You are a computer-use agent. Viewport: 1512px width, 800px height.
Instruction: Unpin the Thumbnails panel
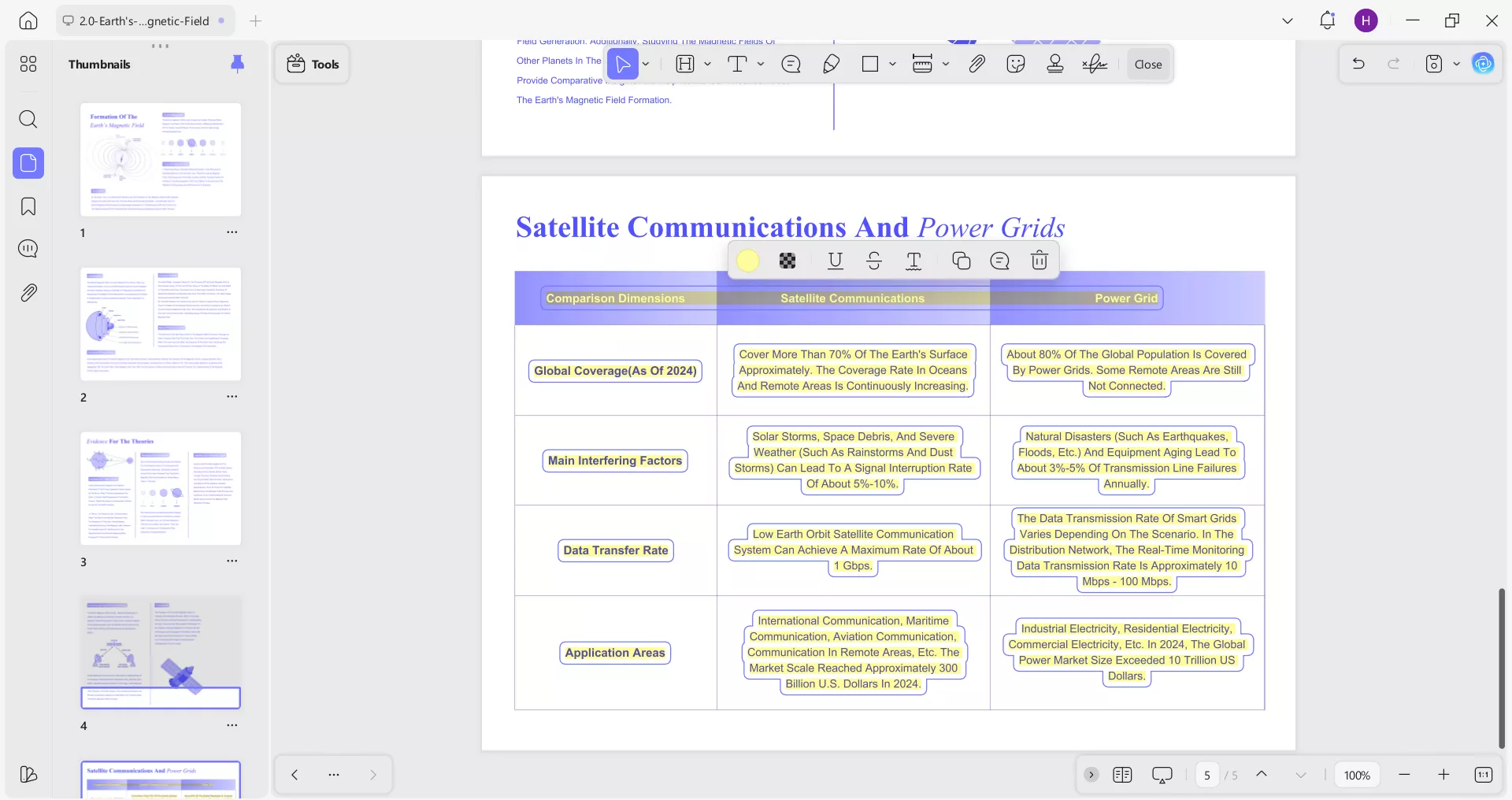[x=237, y=64]
